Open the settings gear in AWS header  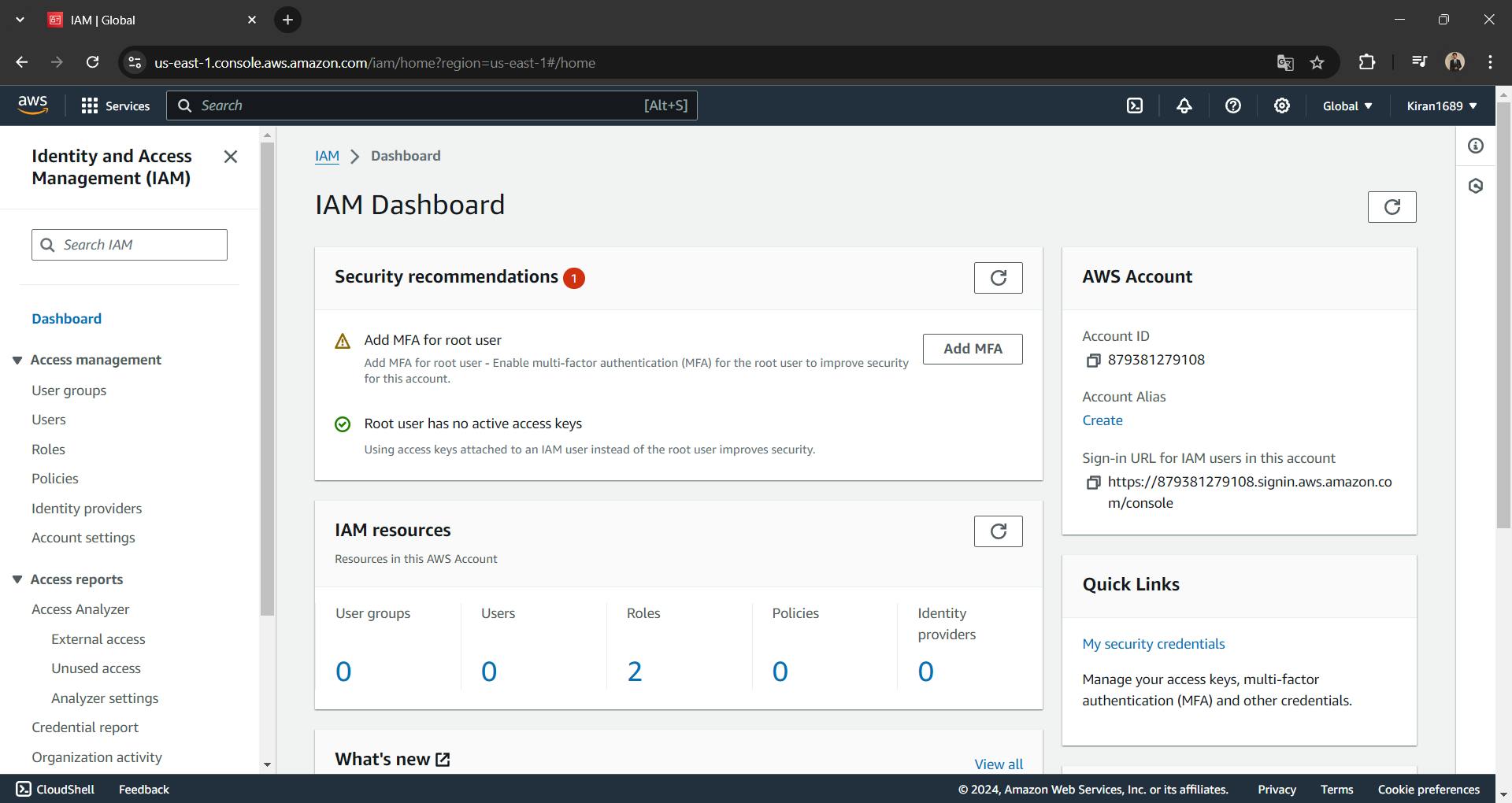point(1282,105)
